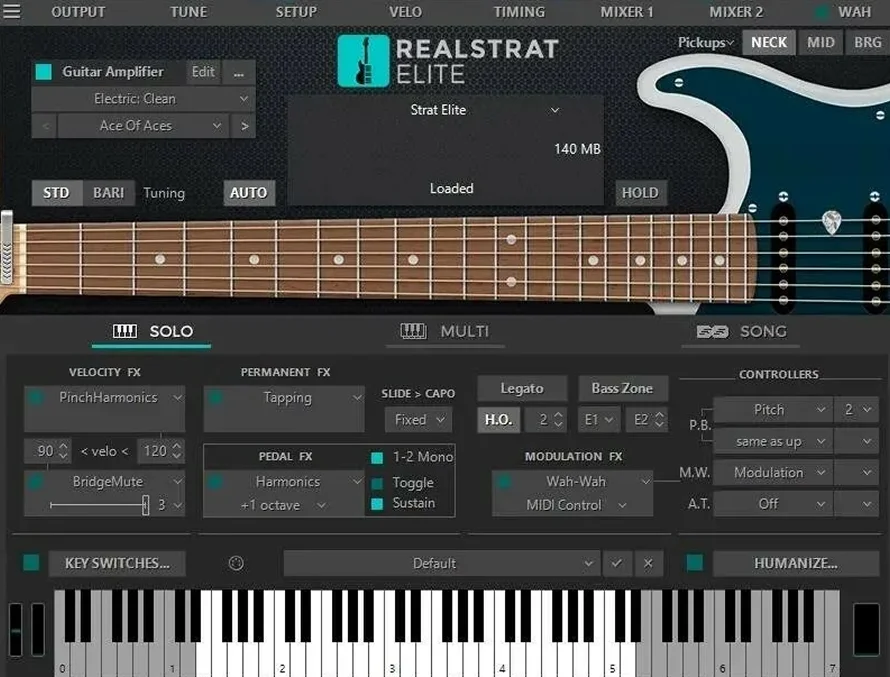Toggle the Guitar Amplifier power square

click(44, 72)
